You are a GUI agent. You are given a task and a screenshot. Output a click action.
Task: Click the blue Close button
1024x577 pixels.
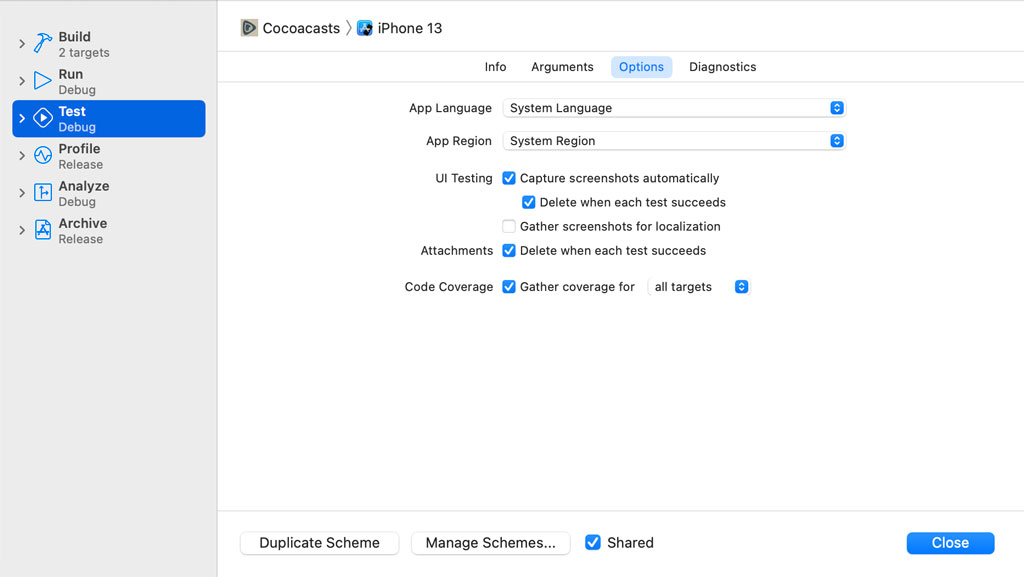950,542
